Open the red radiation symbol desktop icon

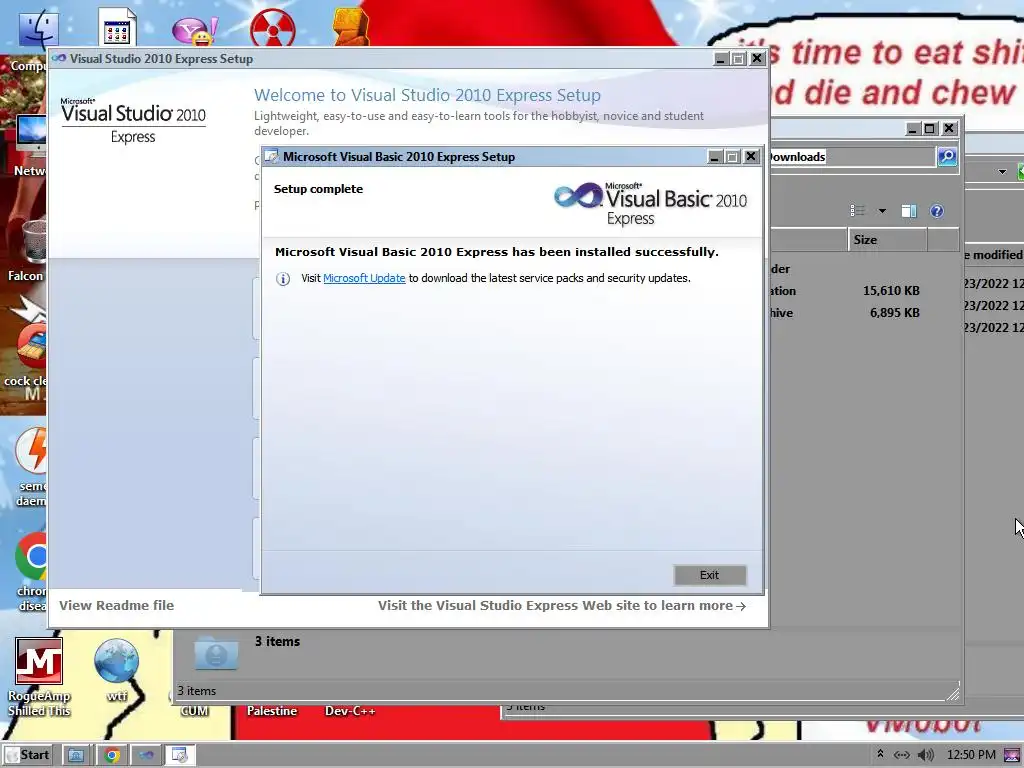click(272, 29)
